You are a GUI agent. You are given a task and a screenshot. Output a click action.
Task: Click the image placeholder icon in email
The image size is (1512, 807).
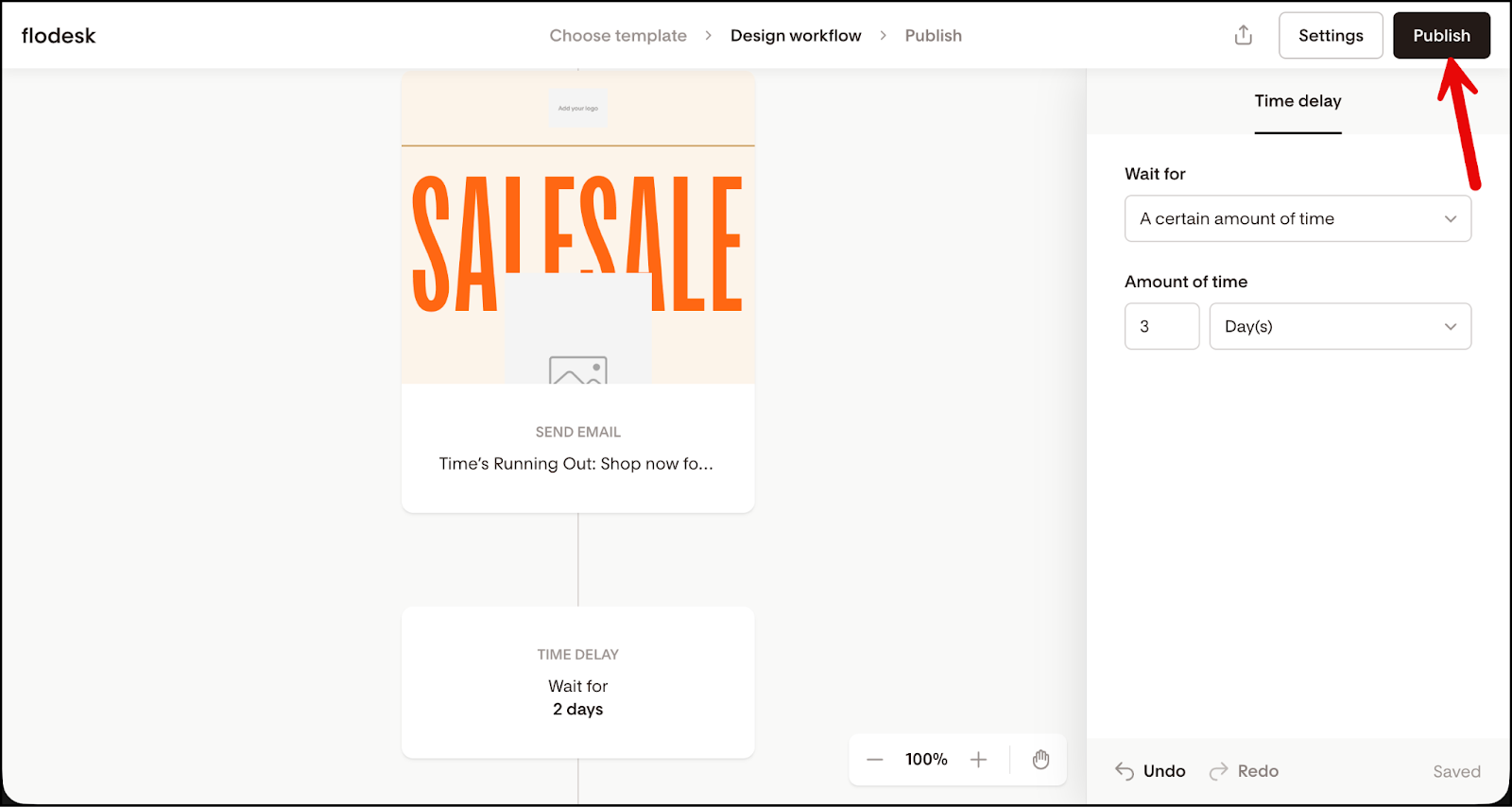(577, 370)
